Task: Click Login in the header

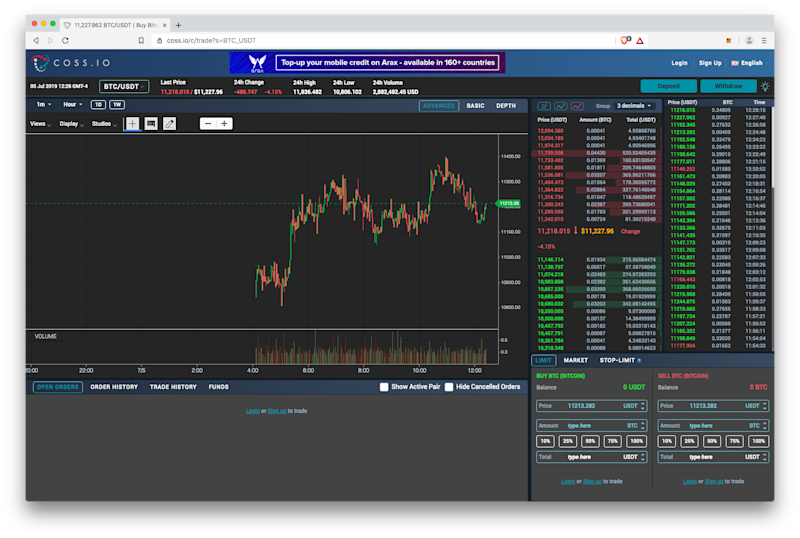Action: [679, 63]
